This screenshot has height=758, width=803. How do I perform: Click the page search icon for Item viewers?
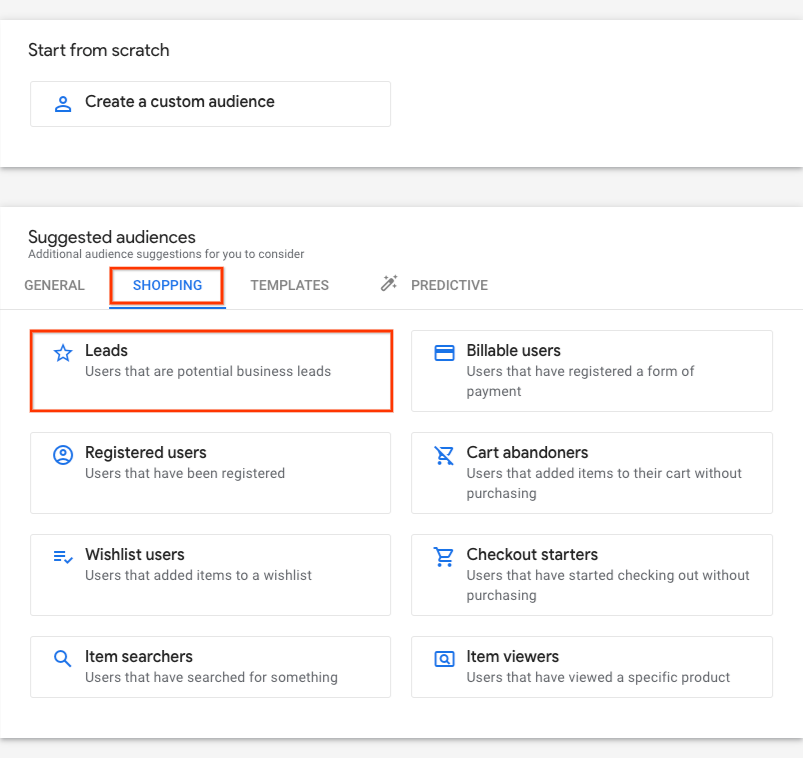click(444, 659)
